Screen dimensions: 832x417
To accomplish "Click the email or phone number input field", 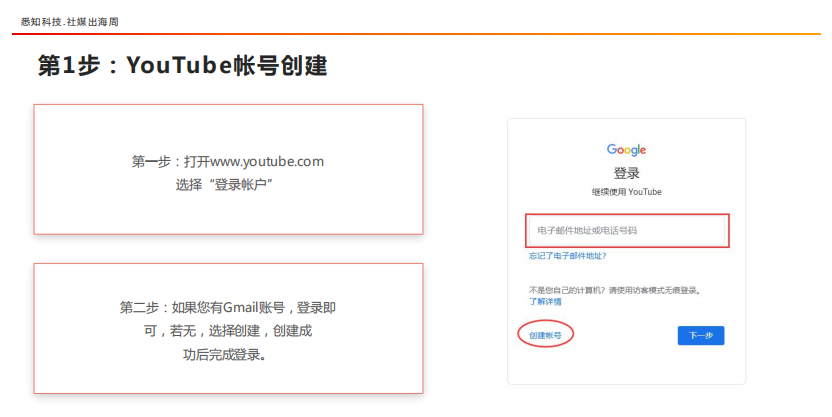I will (x=627, y=231).
